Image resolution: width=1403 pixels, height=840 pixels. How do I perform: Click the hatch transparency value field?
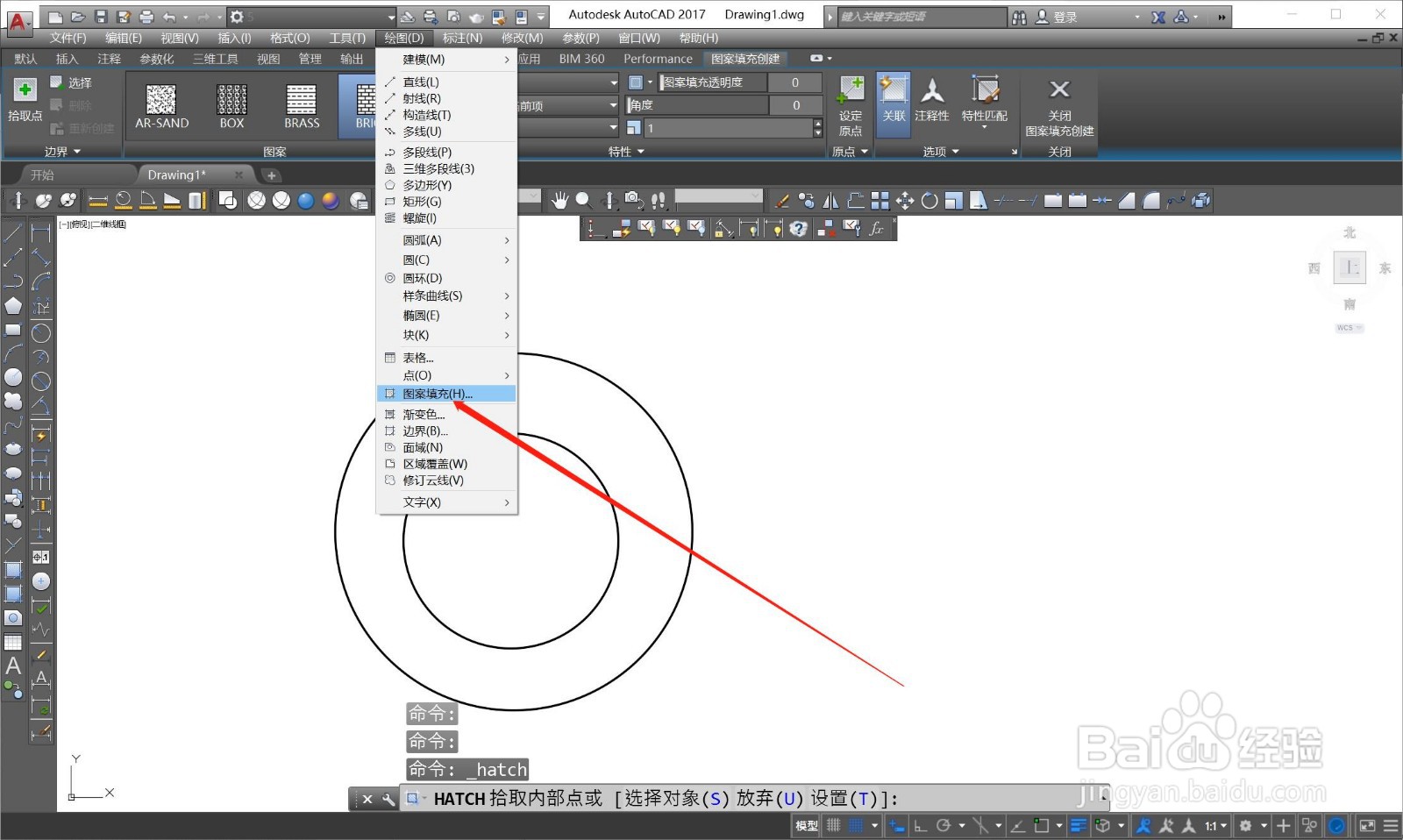click(x=795, y=82)
